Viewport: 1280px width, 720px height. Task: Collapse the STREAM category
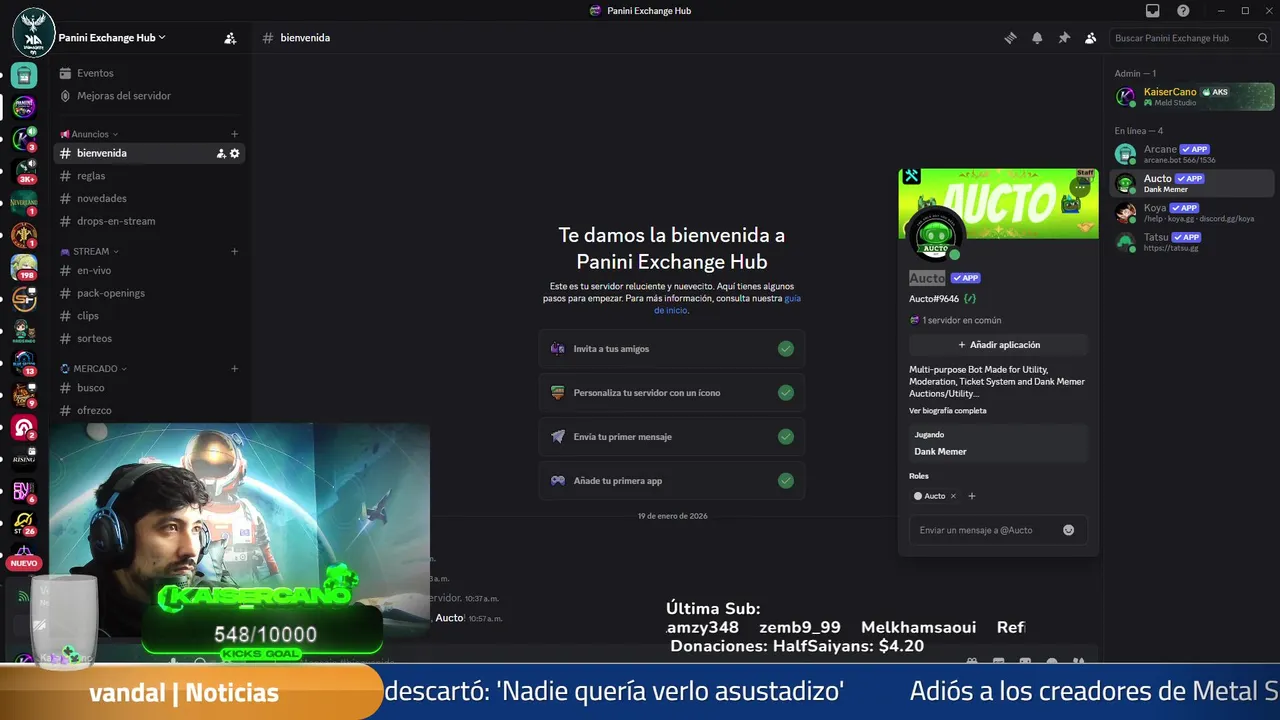[90, 252]
